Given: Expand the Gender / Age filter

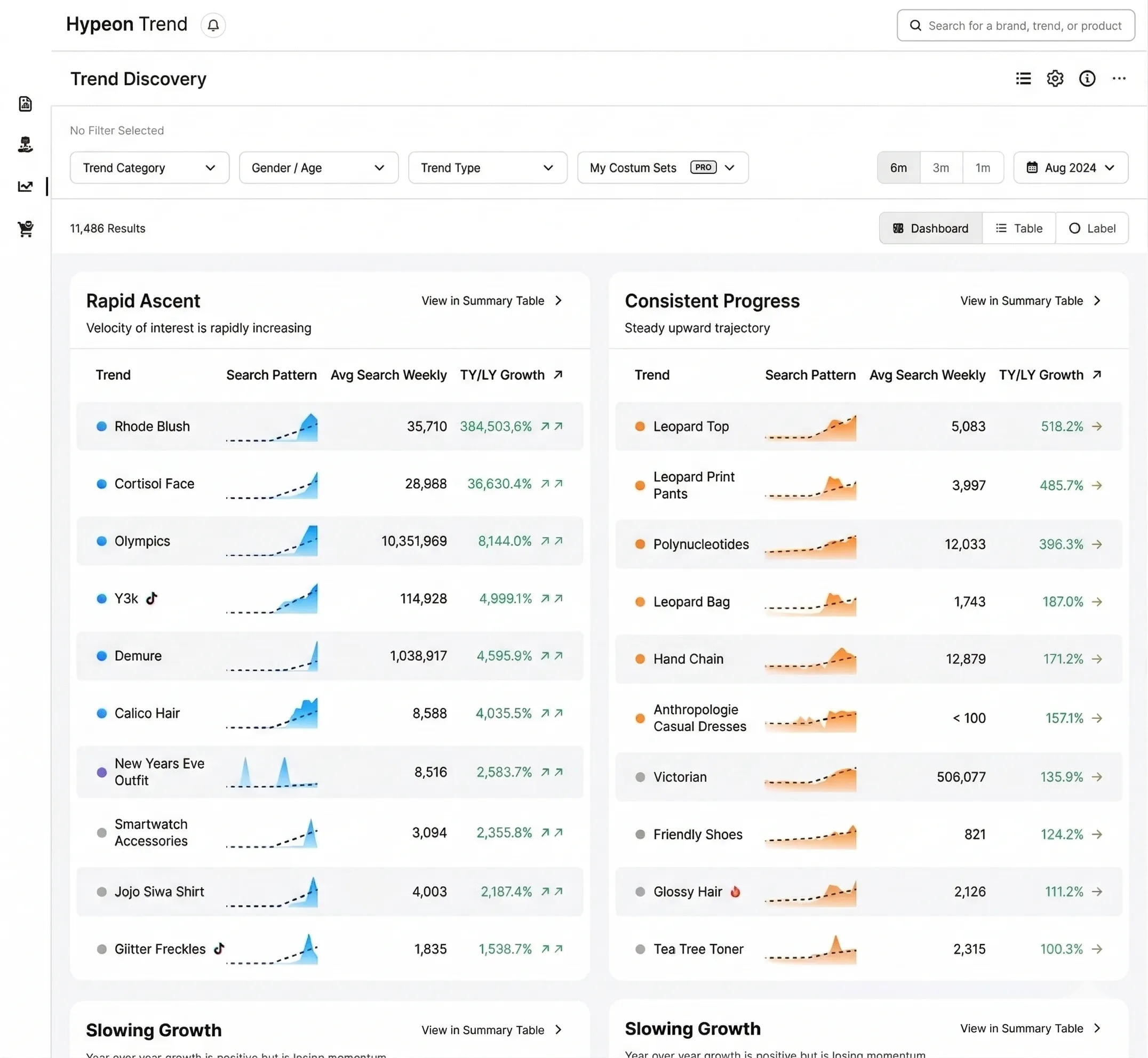Looking at the screenshot, I should tap(318, 167).
